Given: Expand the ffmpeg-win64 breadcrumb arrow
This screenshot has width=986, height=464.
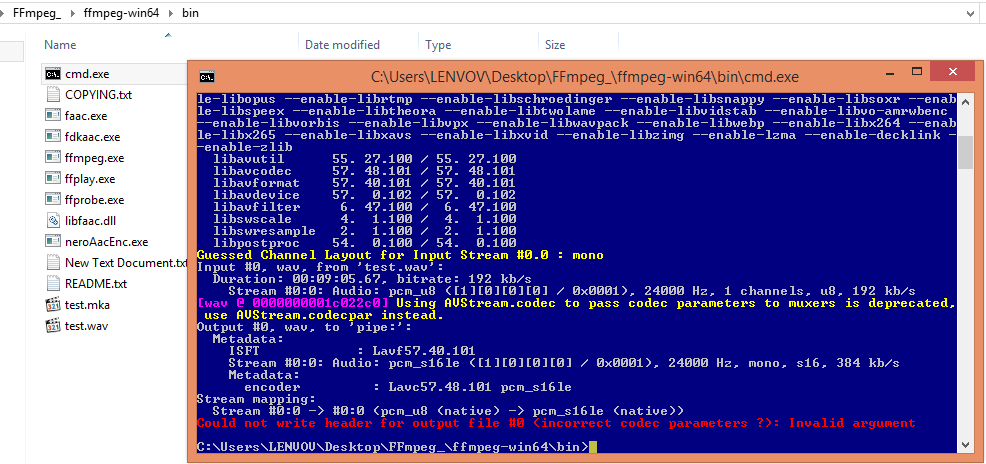Looking at the screenshot, I should point(170,13).
